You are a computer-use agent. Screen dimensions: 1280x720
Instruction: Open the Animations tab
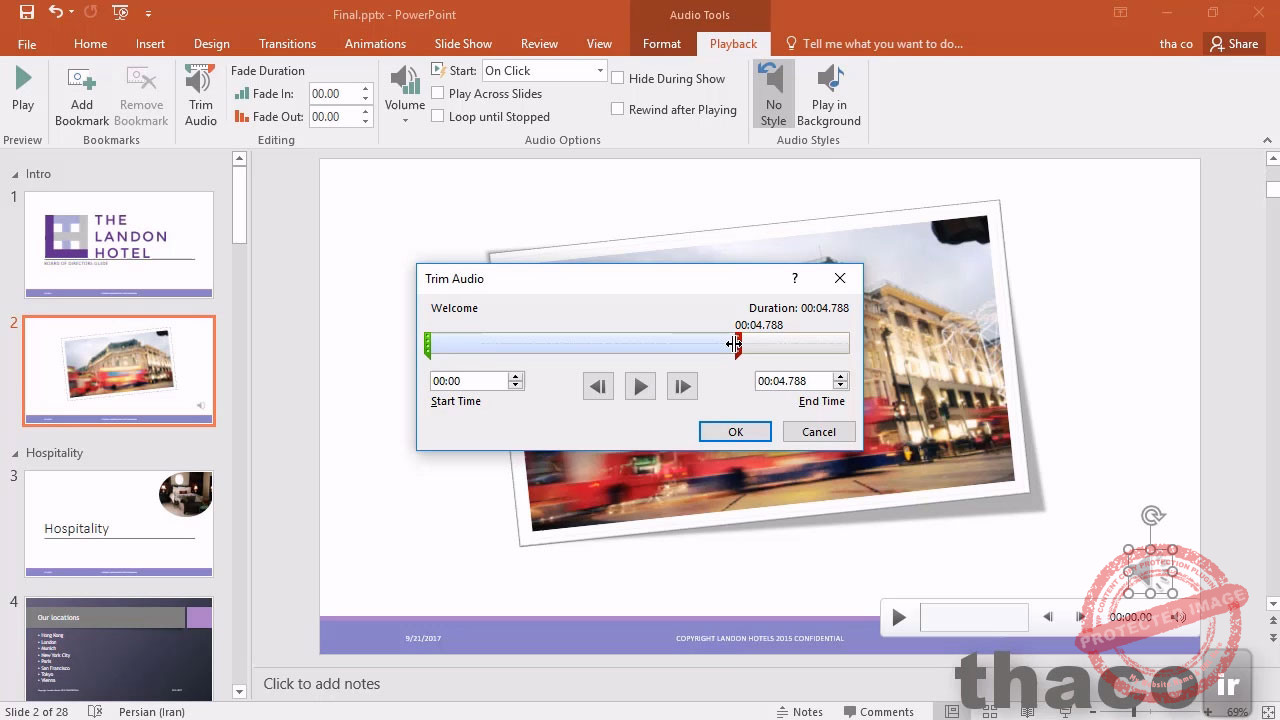click(x=375, y=43)
